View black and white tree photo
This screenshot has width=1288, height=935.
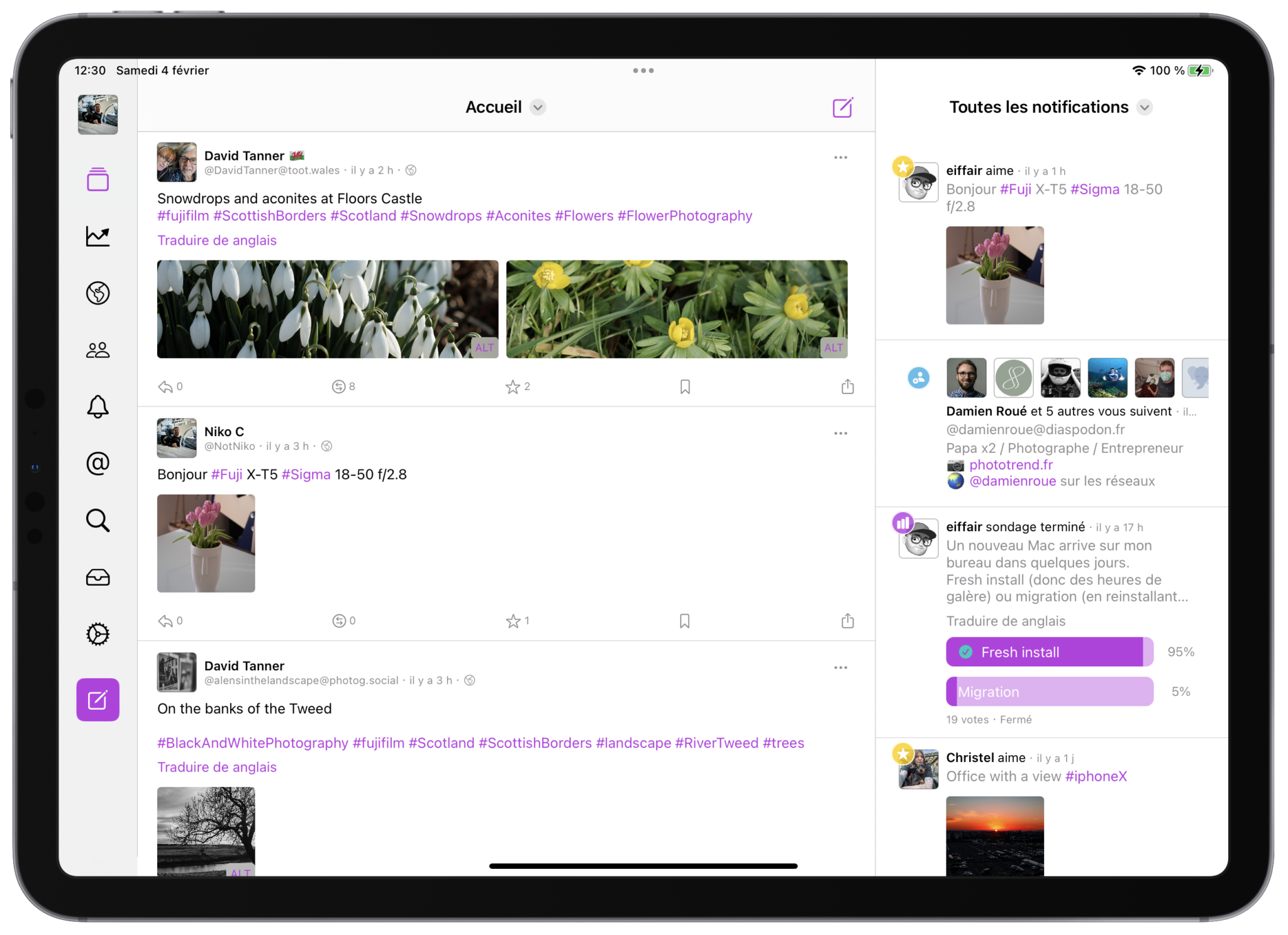point(206,831)
